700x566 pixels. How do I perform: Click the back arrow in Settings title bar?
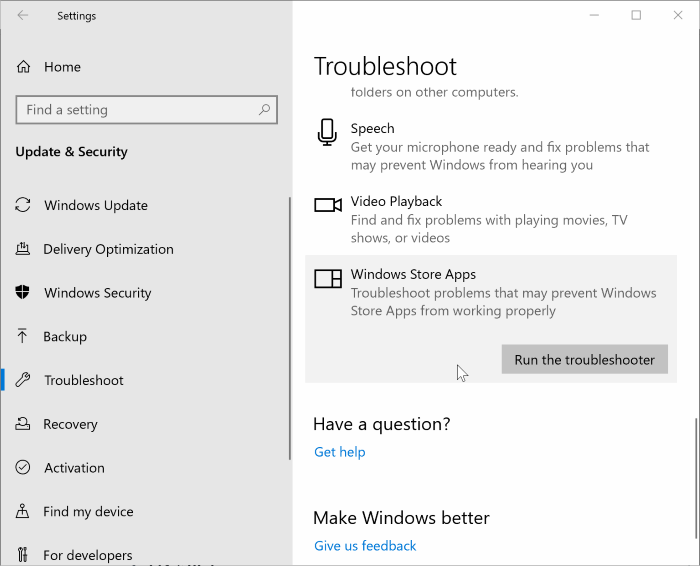[22, 15]
